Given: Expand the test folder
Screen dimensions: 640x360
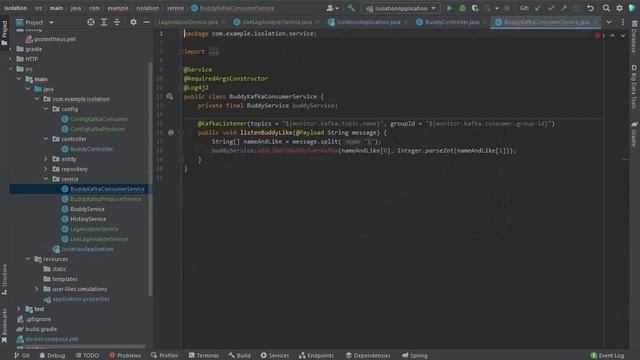Looking at the screenshot, I should click(19, 309).
